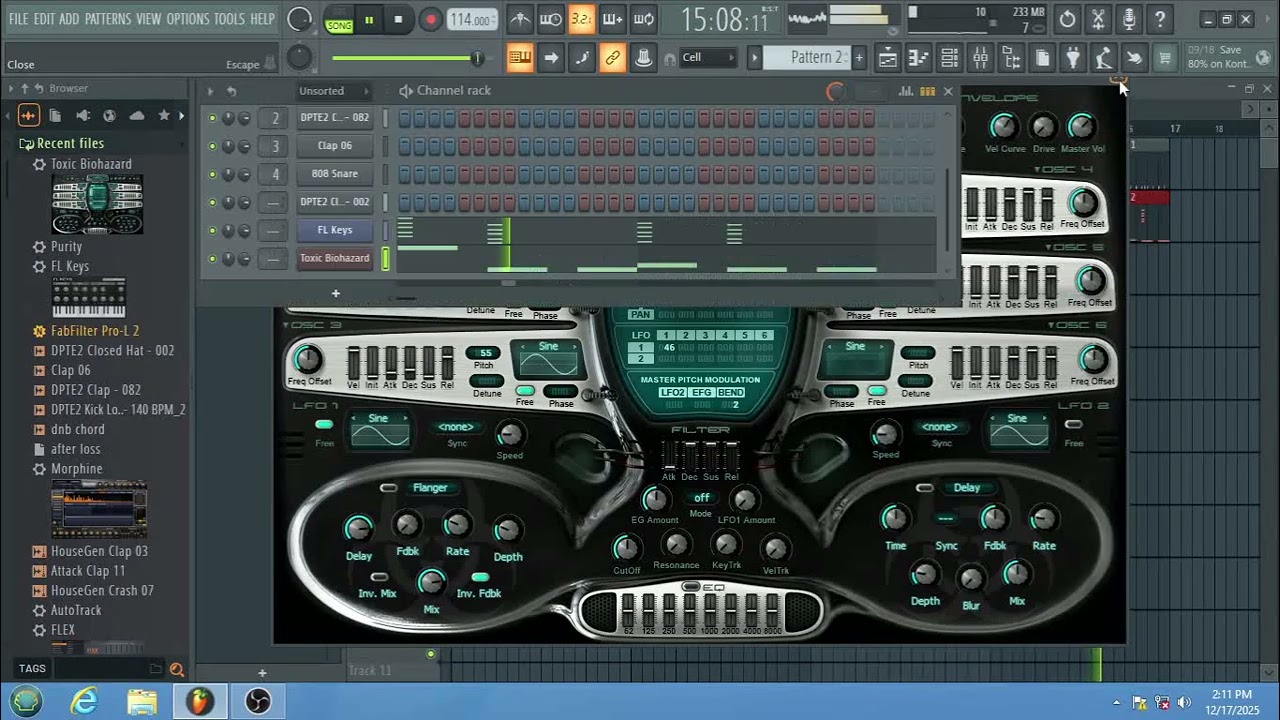Viewport: 1280px width, 720px height.
Task: Toggle the Channel rack view icon
Action: click(x=950, y=58)
